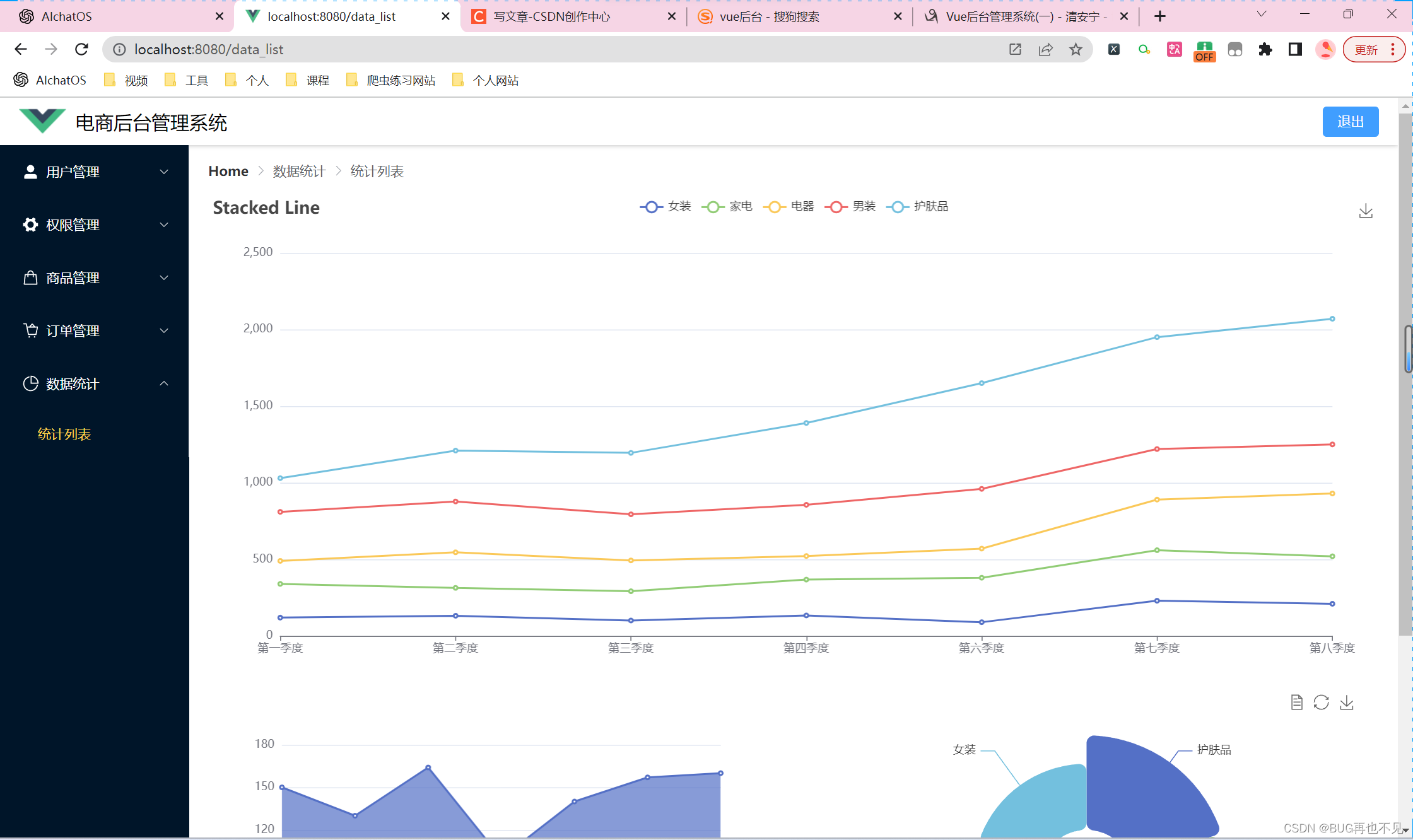Click the bag icon beside 商品管理

30,277
